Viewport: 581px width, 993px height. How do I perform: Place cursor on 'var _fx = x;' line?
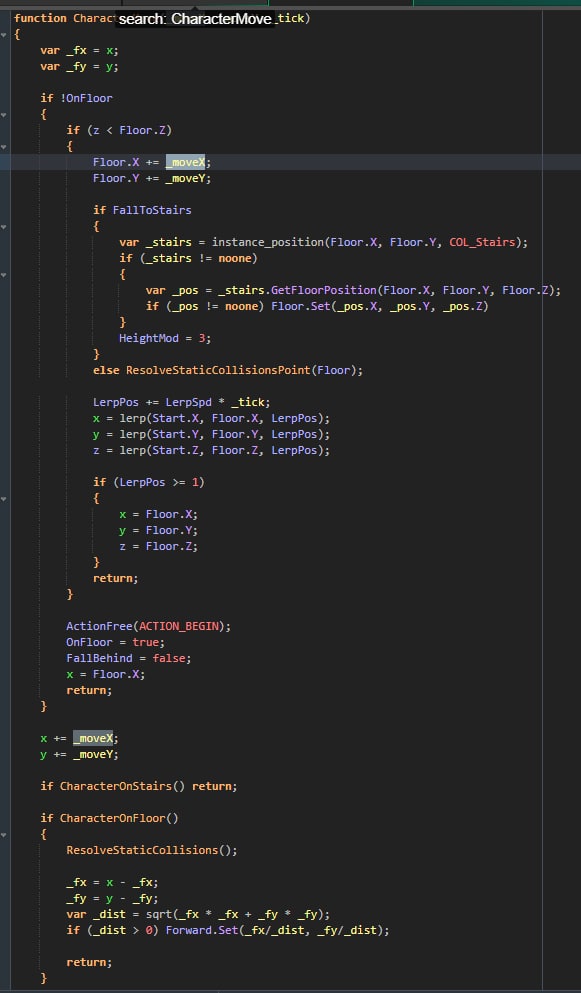pyautogui.click(x=79, y=51)
